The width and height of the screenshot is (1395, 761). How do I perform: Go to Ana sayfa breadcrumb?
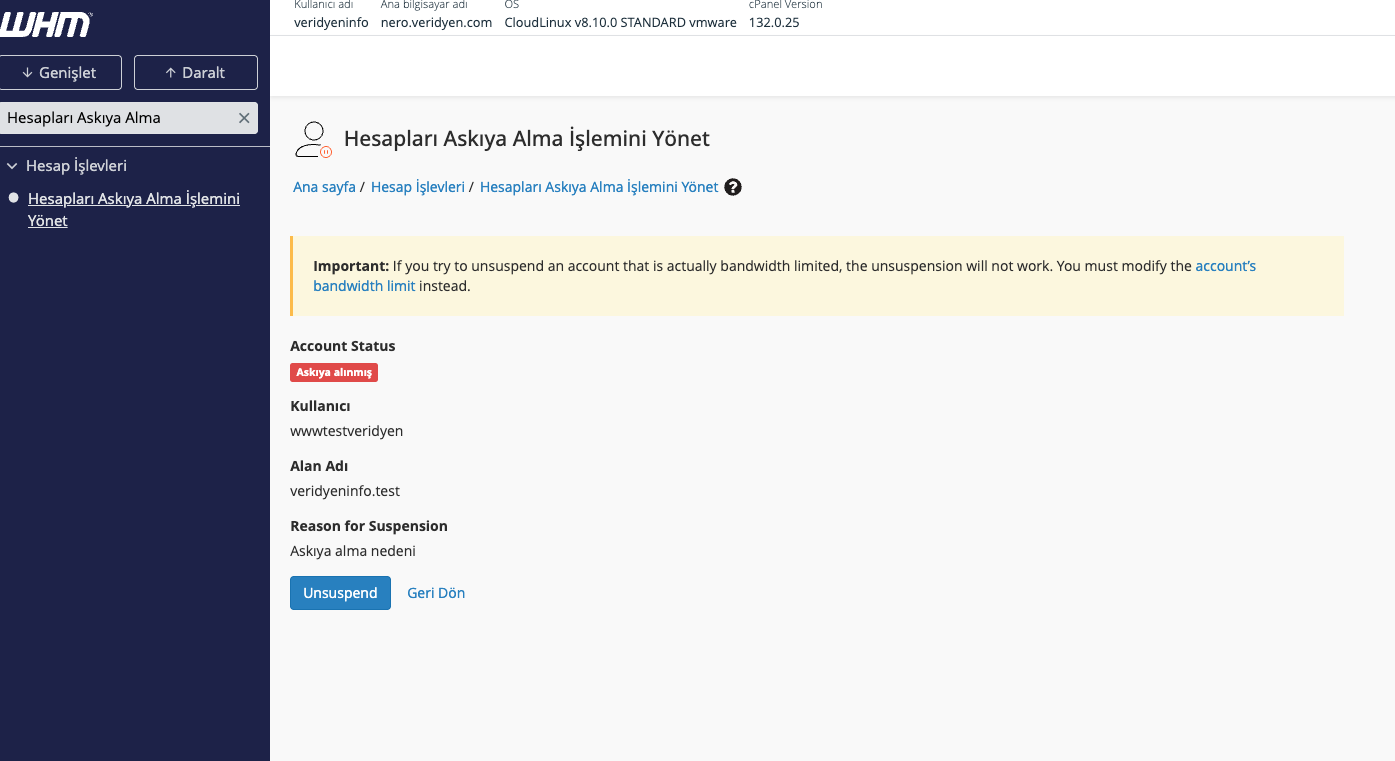[x=324, y=187]
